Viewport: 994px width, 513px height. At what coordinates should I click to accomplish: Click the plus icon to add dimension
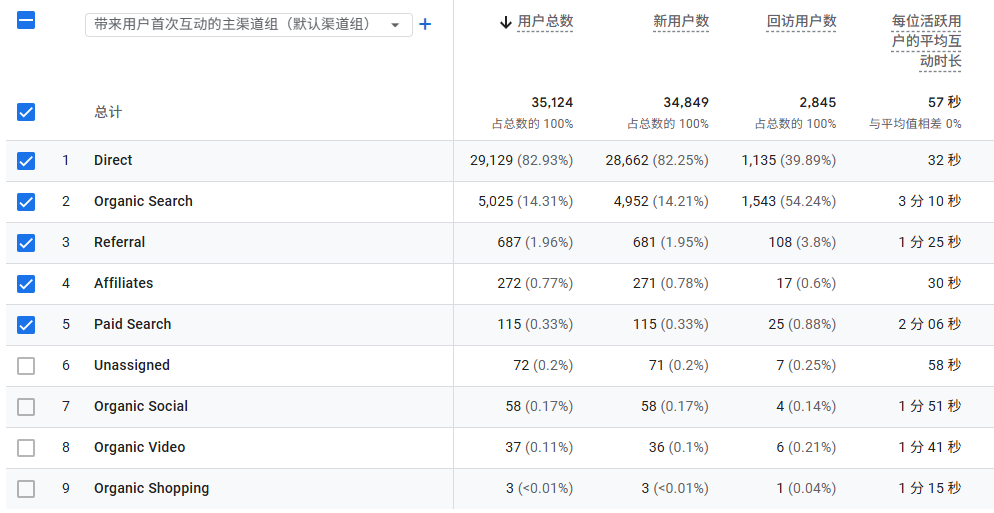(425, 24)
